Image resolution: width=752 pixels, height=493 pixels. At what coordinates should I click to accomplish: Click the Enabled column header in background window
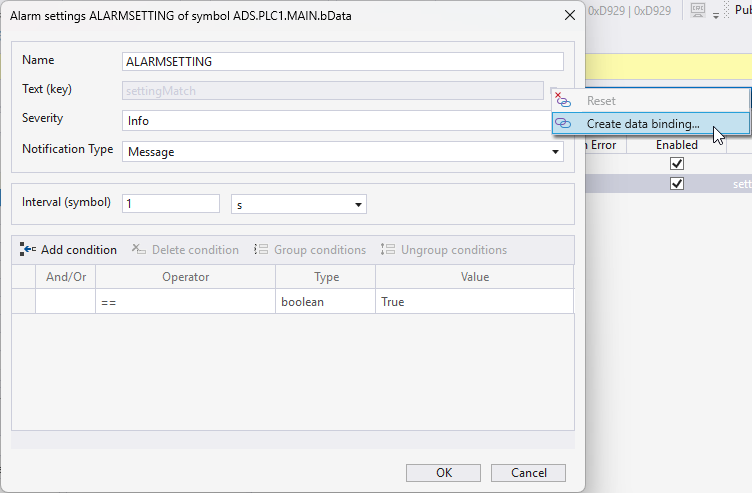677,145
